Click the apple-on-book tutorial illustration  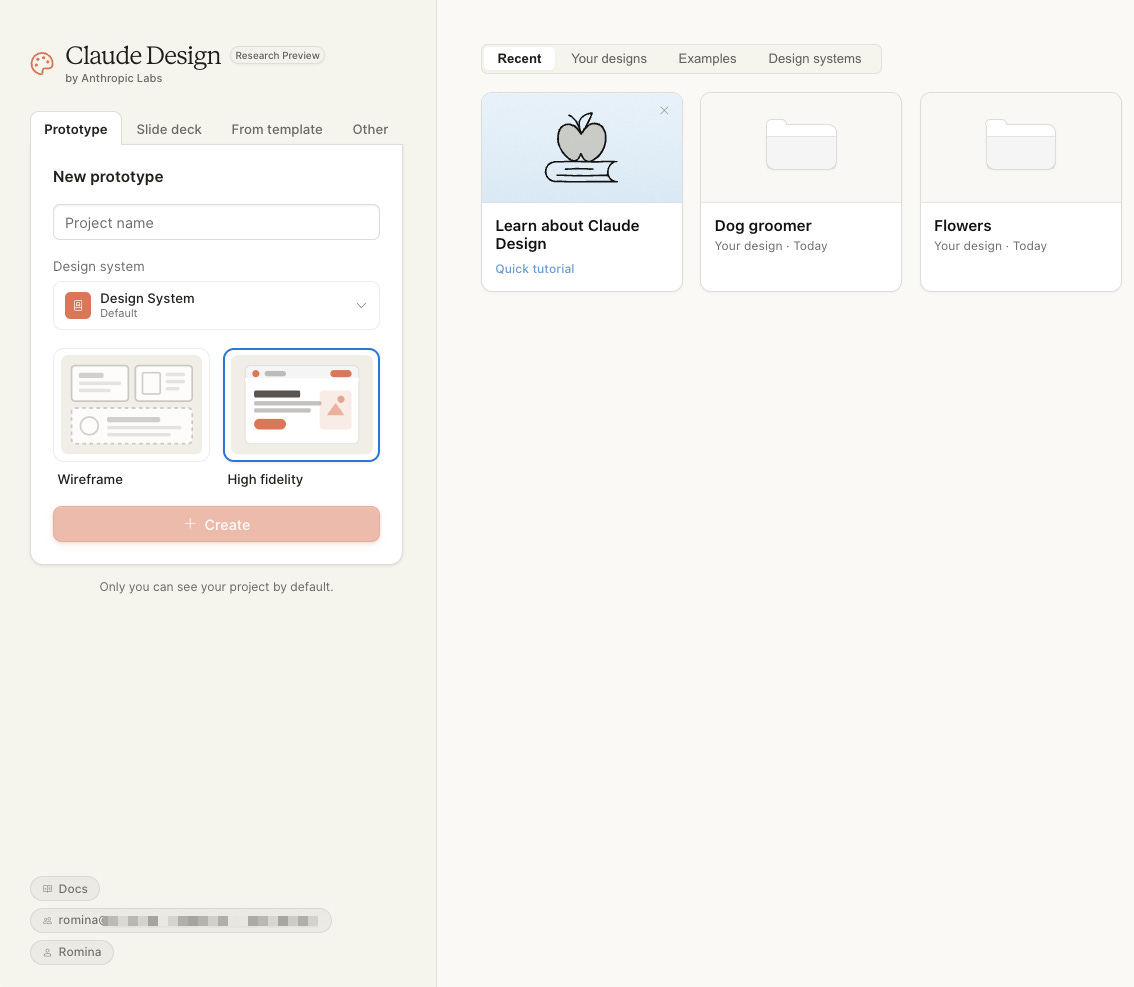tap(581, 148)
